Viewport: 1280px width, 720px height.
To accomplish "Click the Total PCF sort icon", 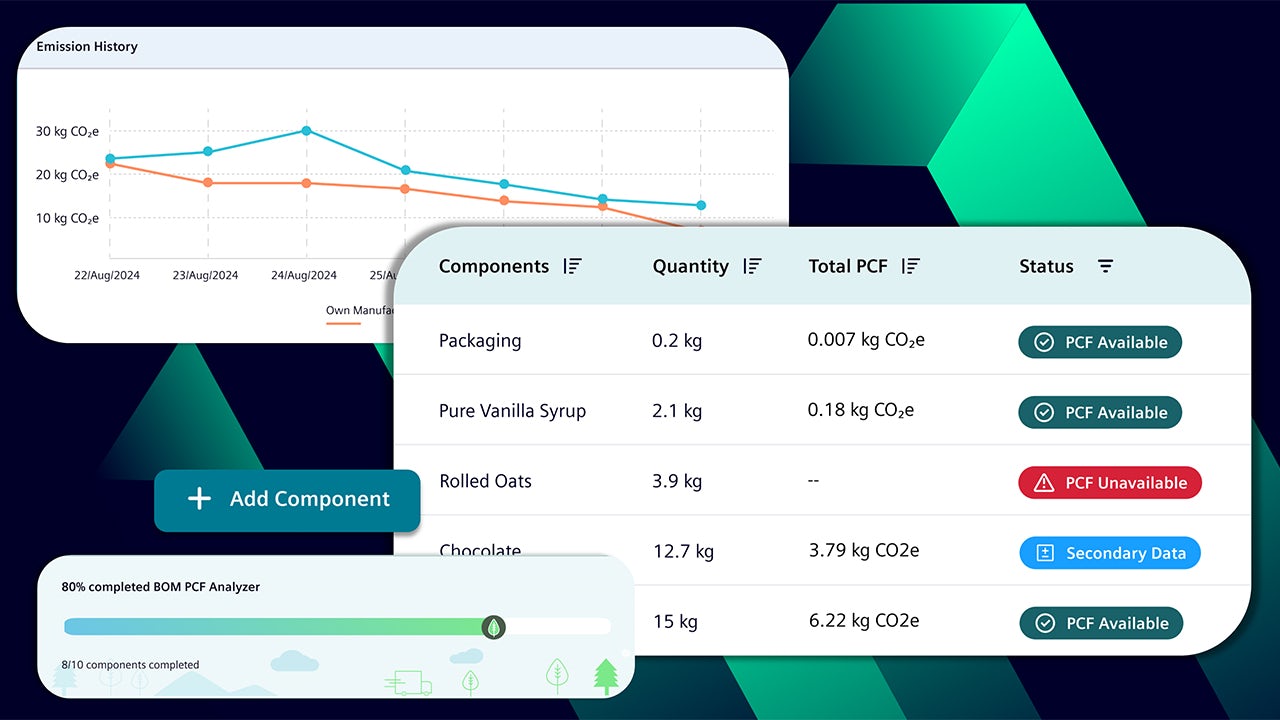I will (x=910, y=266).
